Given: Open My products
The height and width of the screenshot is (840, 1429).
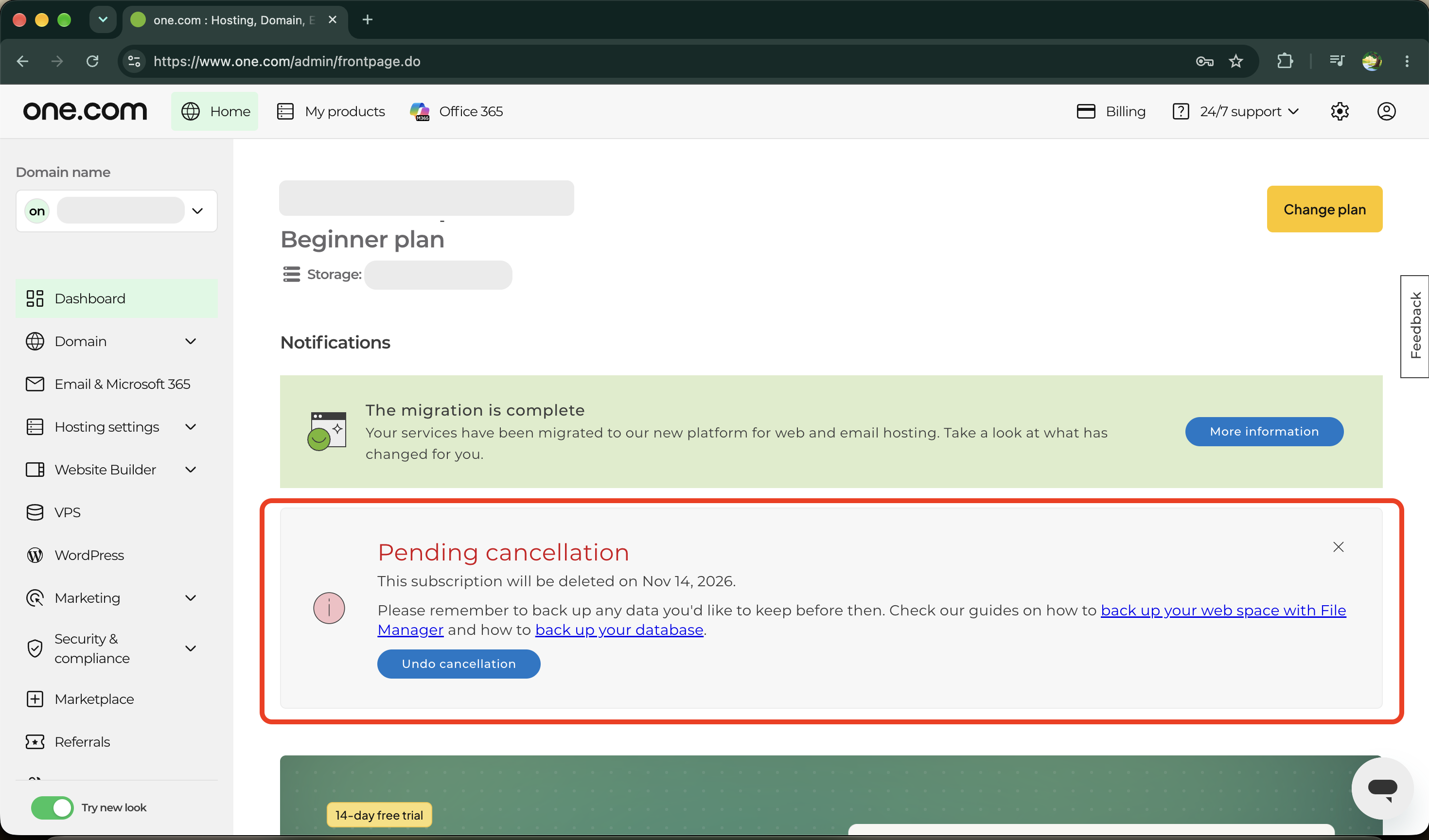Looking at the screenshot, I should coord(331,111).
